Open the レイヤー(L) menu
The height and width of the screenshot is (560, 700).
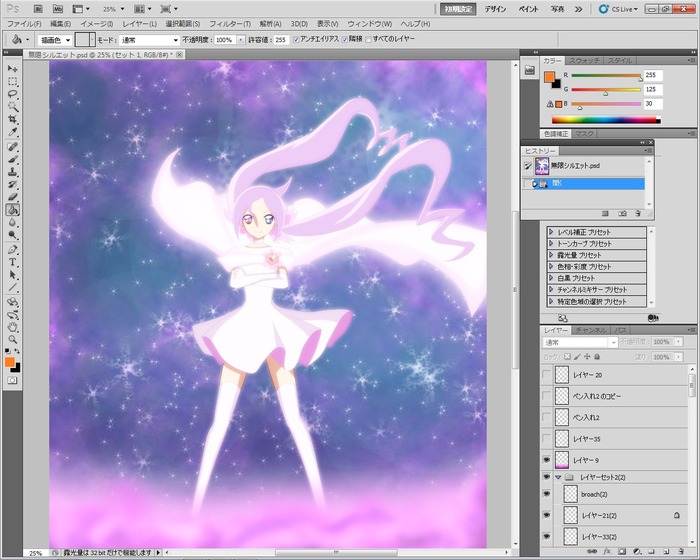click(139, 24)
